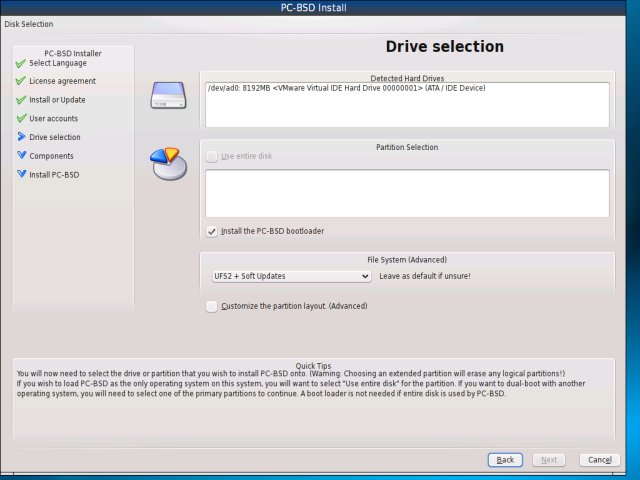Click the Detected Hard Drives group title
This screenshot has height=480, width=640.
[x=407, y=78]
